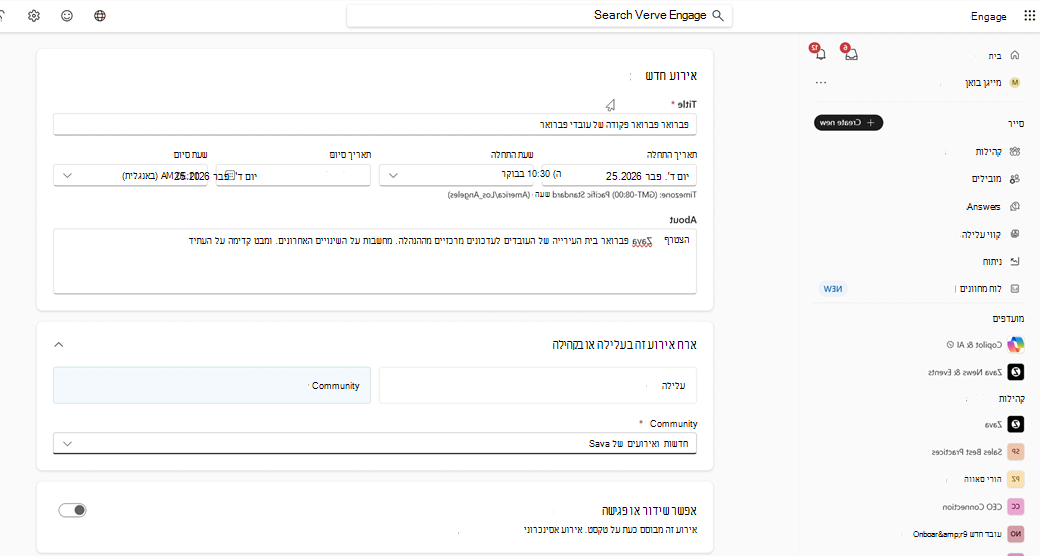Image resolution: width=1040 pixels, height=556 pixels.
Task: Open the Zava News & Events link
Action: [x=965, y=372]
